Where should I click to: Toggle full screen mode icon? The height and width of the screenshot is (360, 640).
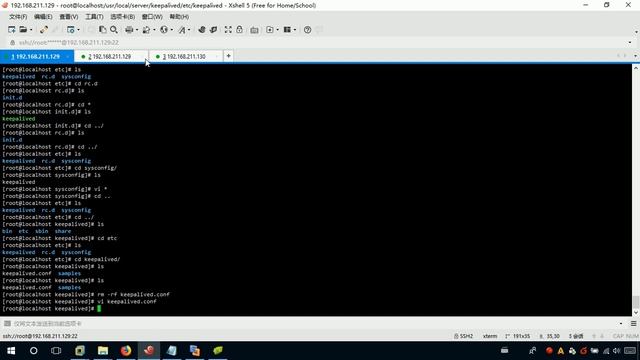[x=228, y=30]
